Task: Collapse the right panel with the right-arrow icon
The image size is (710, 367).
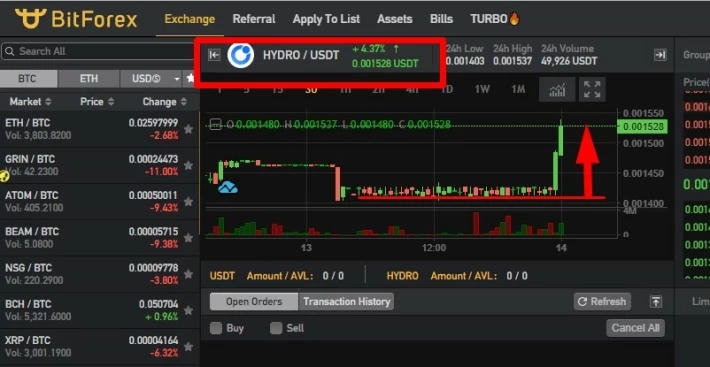Action: tap(660, 55)
